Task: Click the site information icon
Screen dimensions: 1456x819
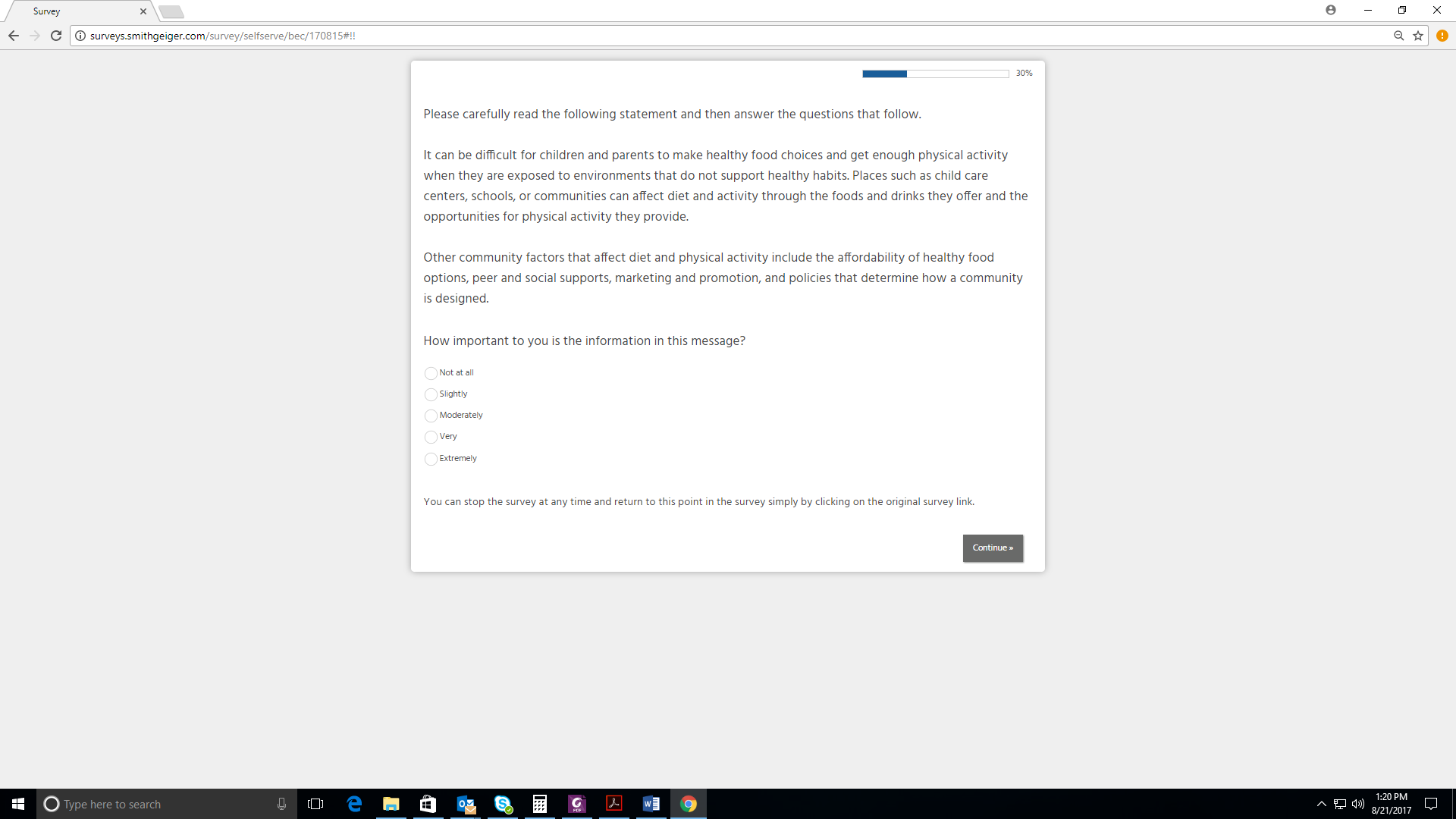Action: [x=80, y=36]
